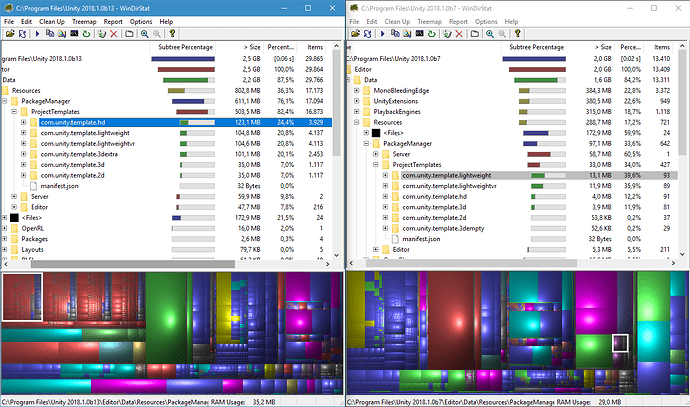Image resolution: width=690 pixels, height=407 pixels.
Task: Open Treemap menu in left window
Action: [84, 22]
